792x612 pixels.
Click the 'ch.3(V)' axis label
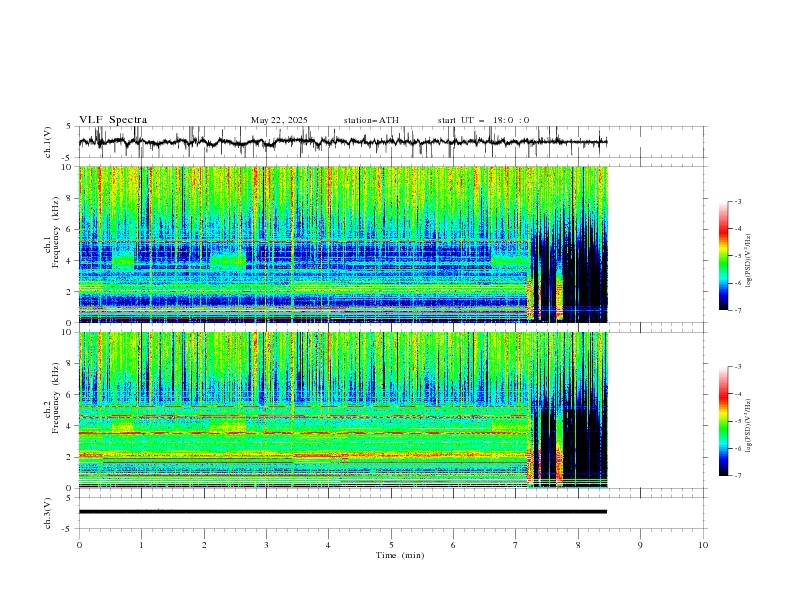(48, 513)
